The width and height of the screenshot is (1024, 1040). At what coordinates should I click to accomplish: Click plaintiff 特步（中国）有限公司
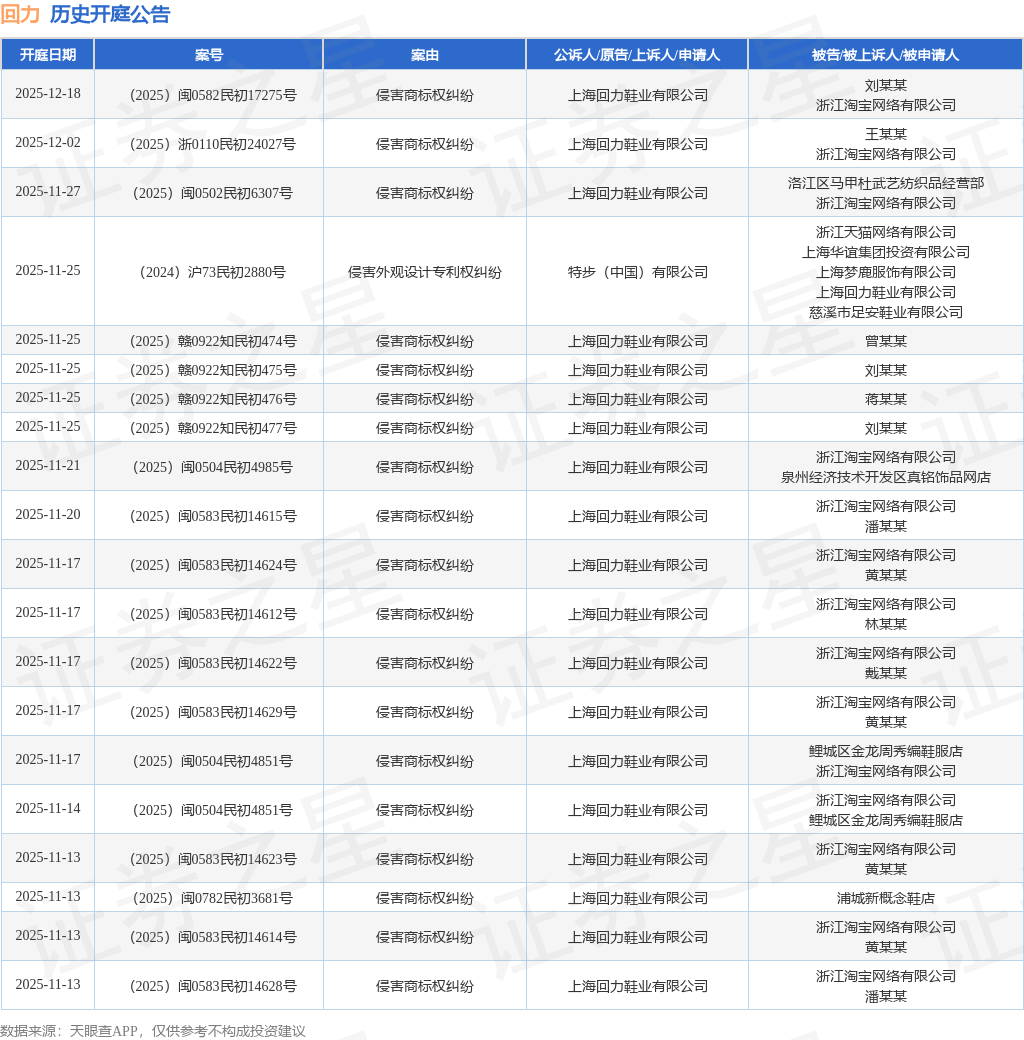pos(637,273)
